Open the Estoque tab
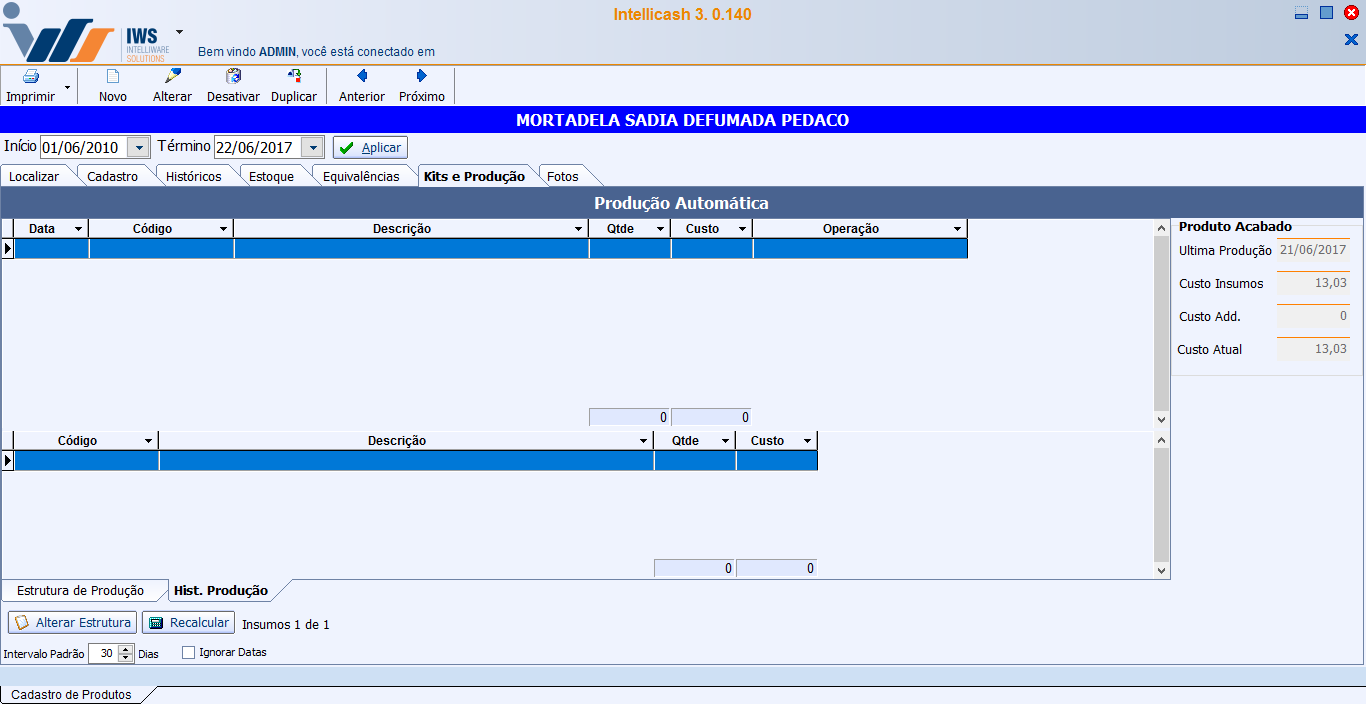Image resolution: width=1366 pixels, height=704 pixels. 271,176
